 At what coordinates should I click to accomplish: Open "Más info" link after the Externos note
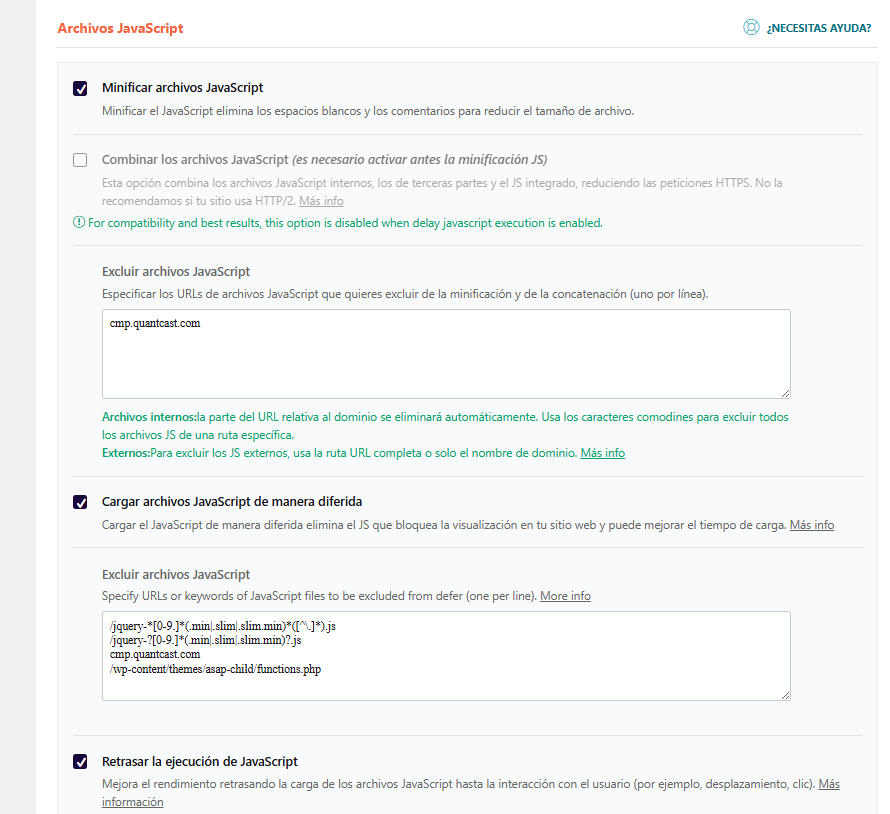602,453
